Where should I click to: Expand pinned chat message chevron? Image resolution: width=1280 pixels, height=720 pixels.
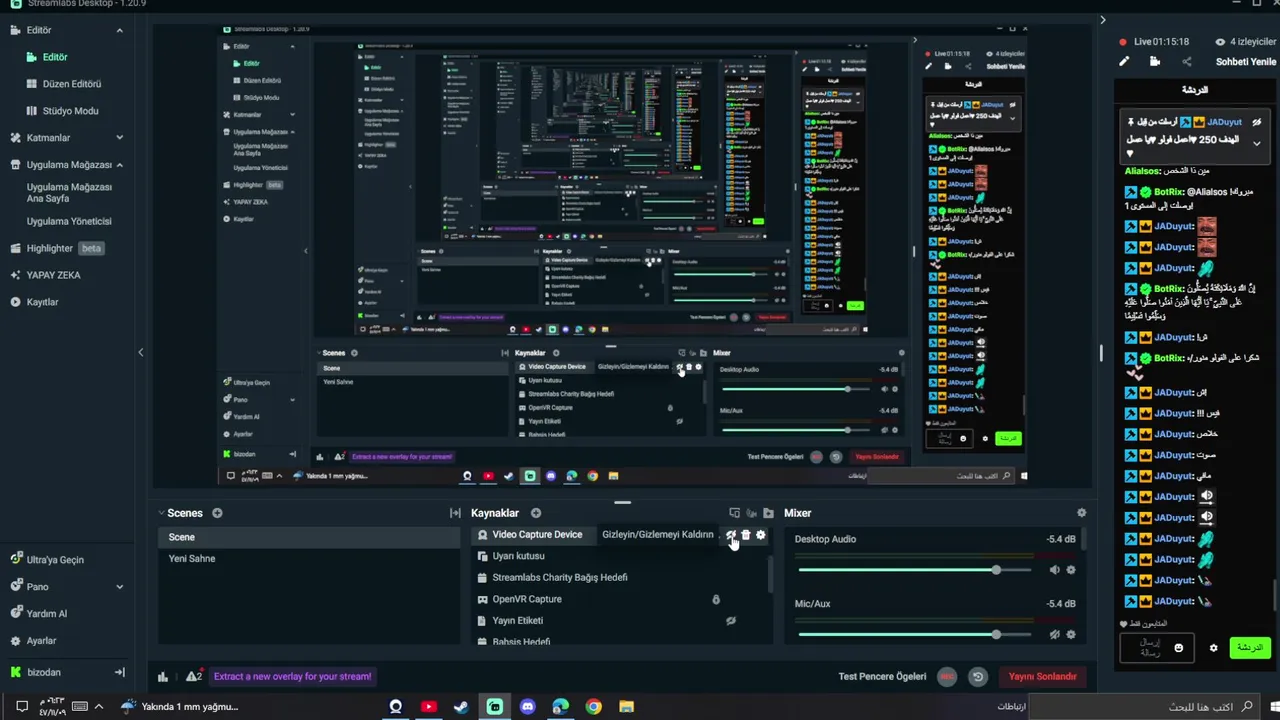click(x=1257, y=143)
